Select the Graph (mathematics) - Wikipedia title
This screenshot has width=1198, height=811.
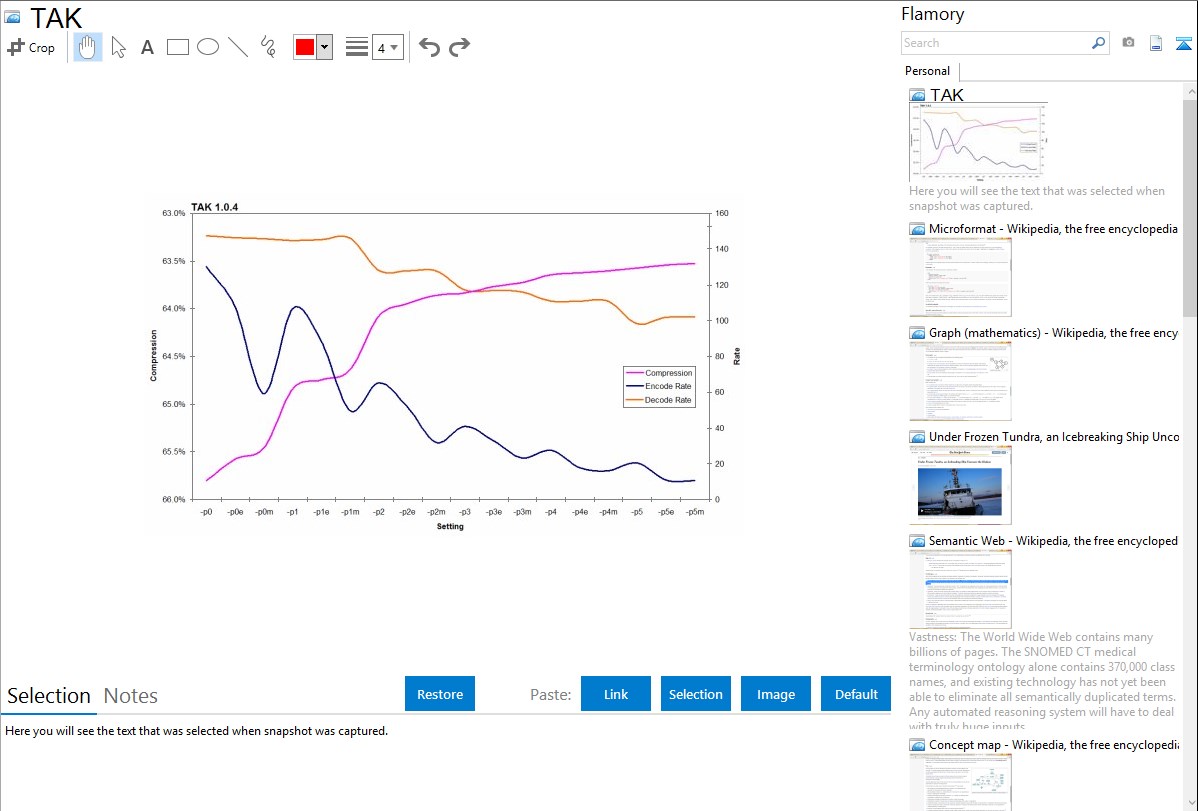pos(1054,333)
